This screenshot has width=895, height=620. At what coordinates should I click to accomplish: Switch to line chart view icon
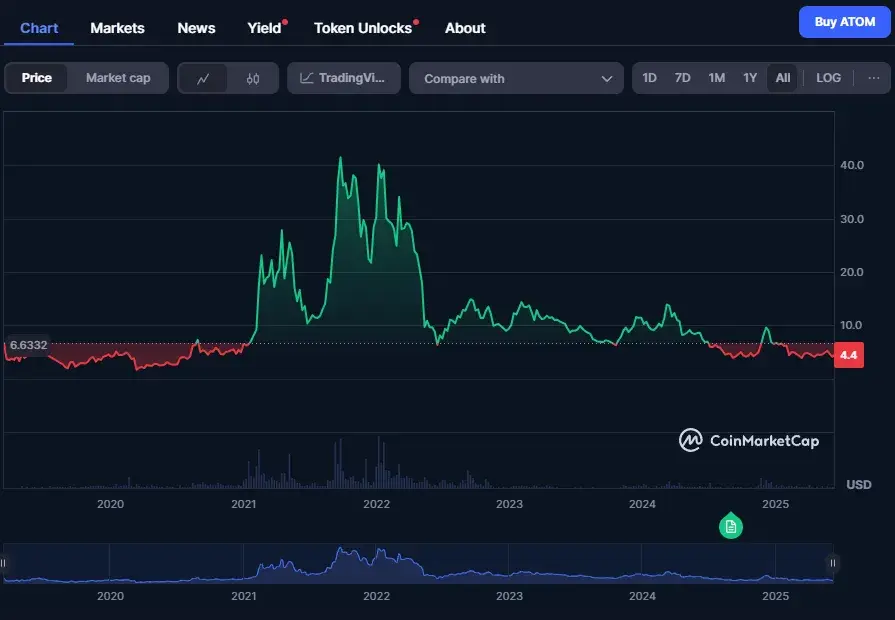coord(203,78)
